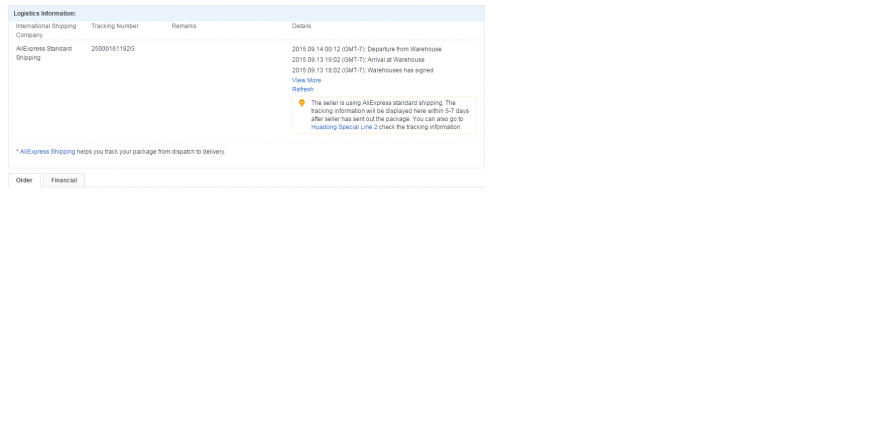Screen dimensions: 875x429
Task: Click the AliExpress Standard Shipping company cell
Action: click(43, 53)
